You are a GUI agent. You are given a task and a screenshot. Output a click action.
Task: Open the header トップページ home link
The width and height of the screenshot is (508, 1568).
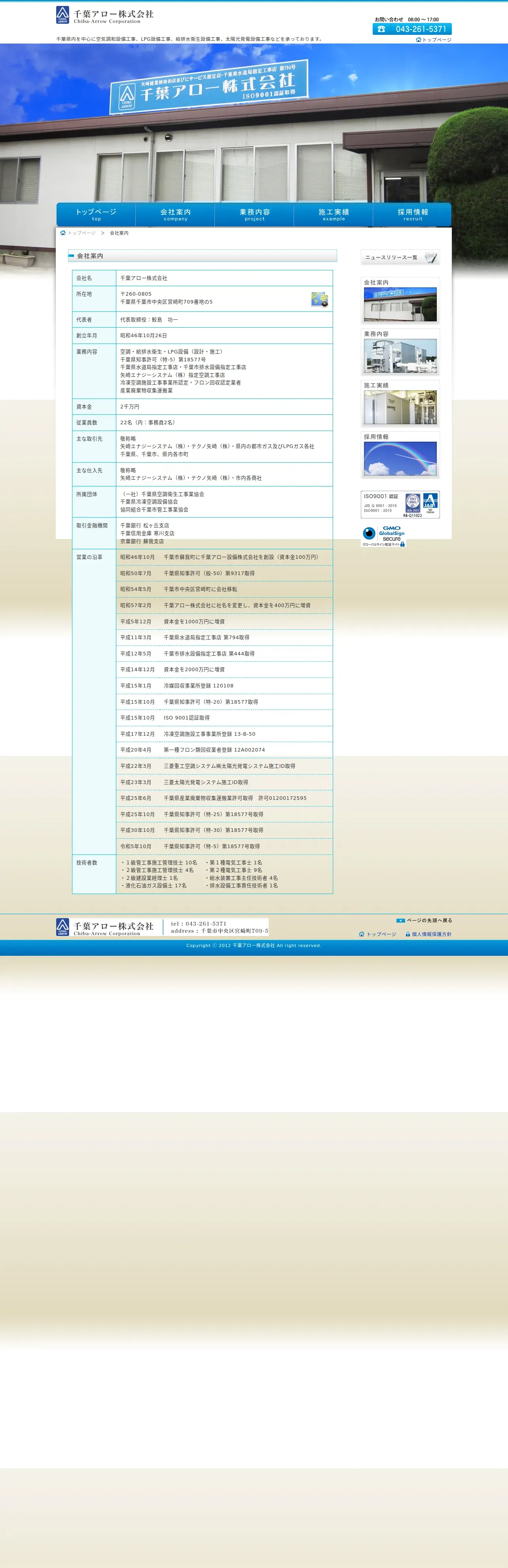coord(434,40)
